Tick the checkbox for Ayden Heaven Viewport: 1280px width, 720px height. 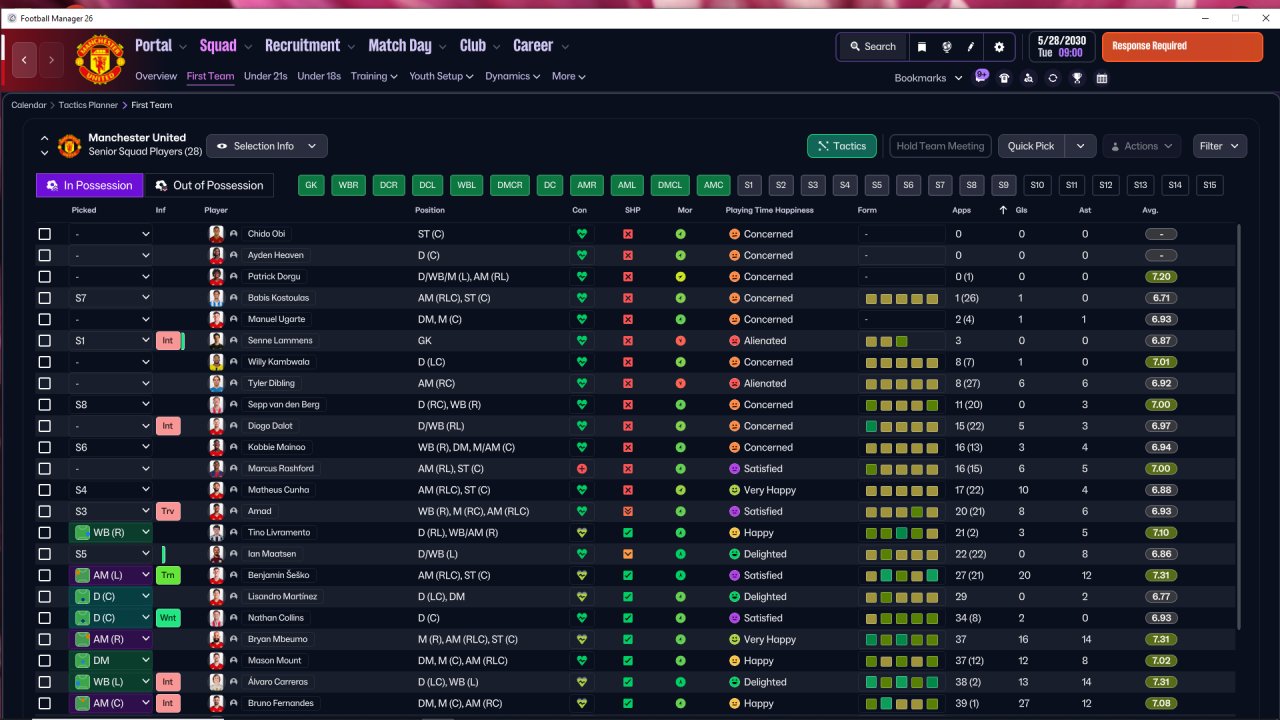(44, 255)
